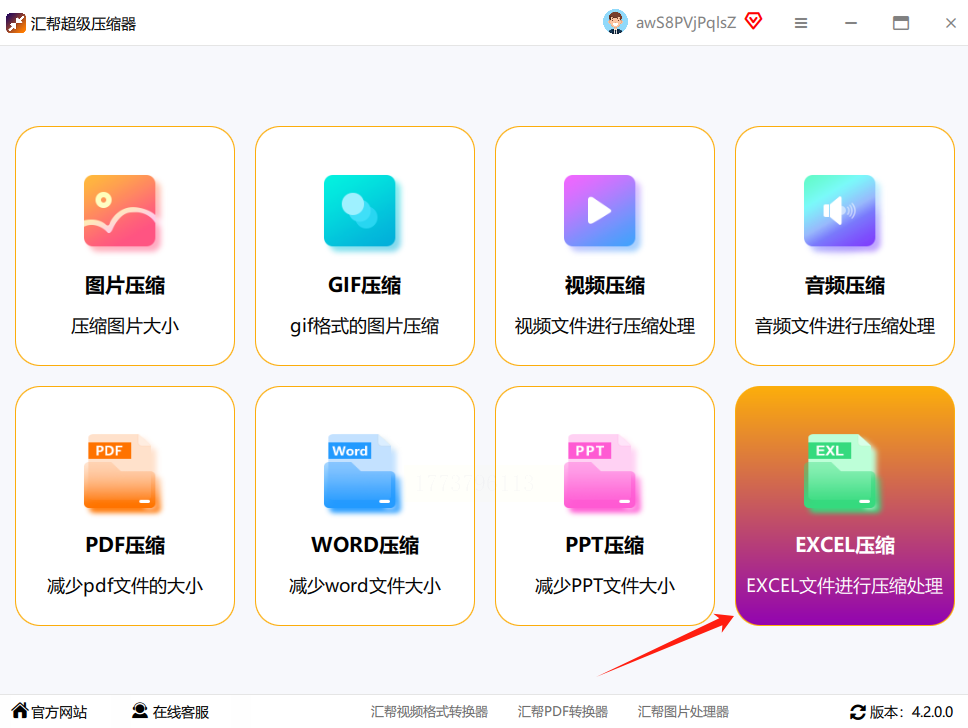Open 官方网站 link

[x=59, y=712]
